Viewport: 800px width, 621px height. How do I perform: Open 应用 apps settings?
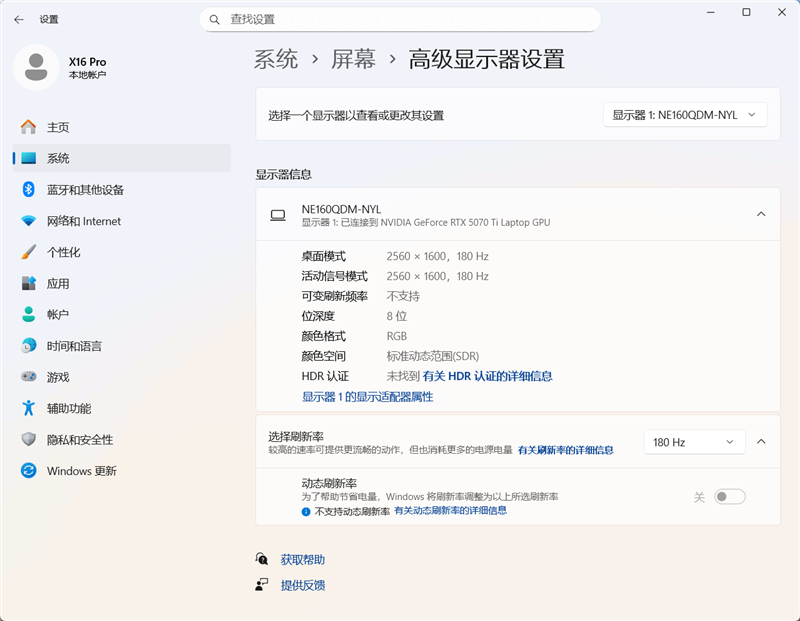click(58, 283)
